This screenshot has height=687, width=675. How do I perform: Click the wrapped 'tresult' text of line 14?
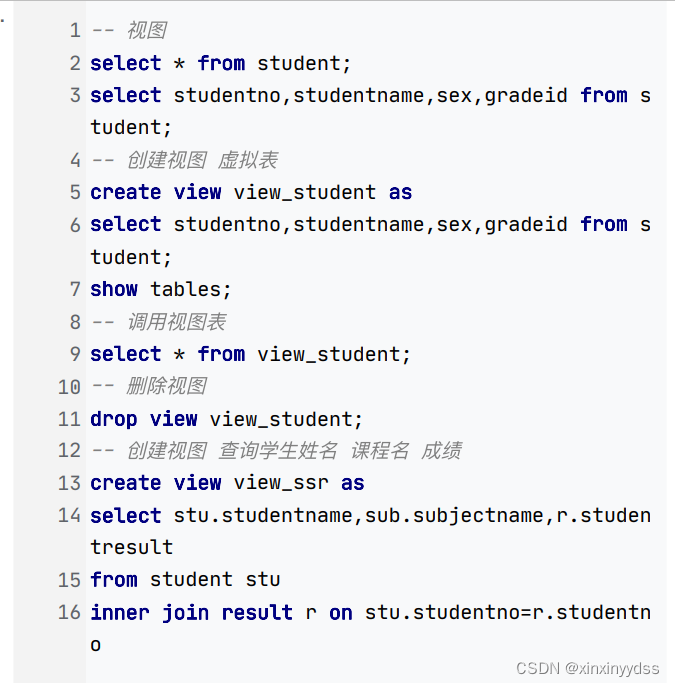[132, 548]
